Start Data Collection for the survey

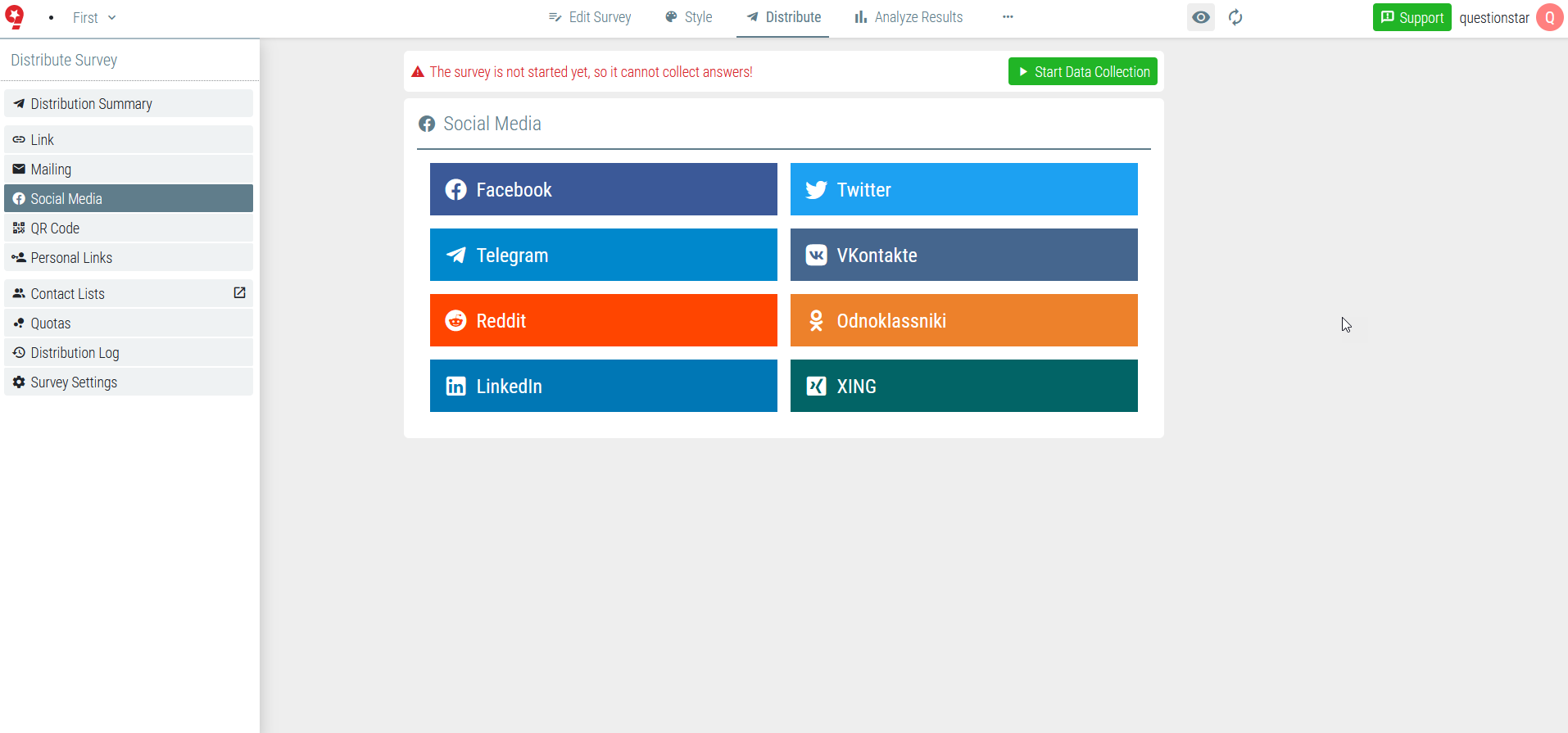point(1083,71)
